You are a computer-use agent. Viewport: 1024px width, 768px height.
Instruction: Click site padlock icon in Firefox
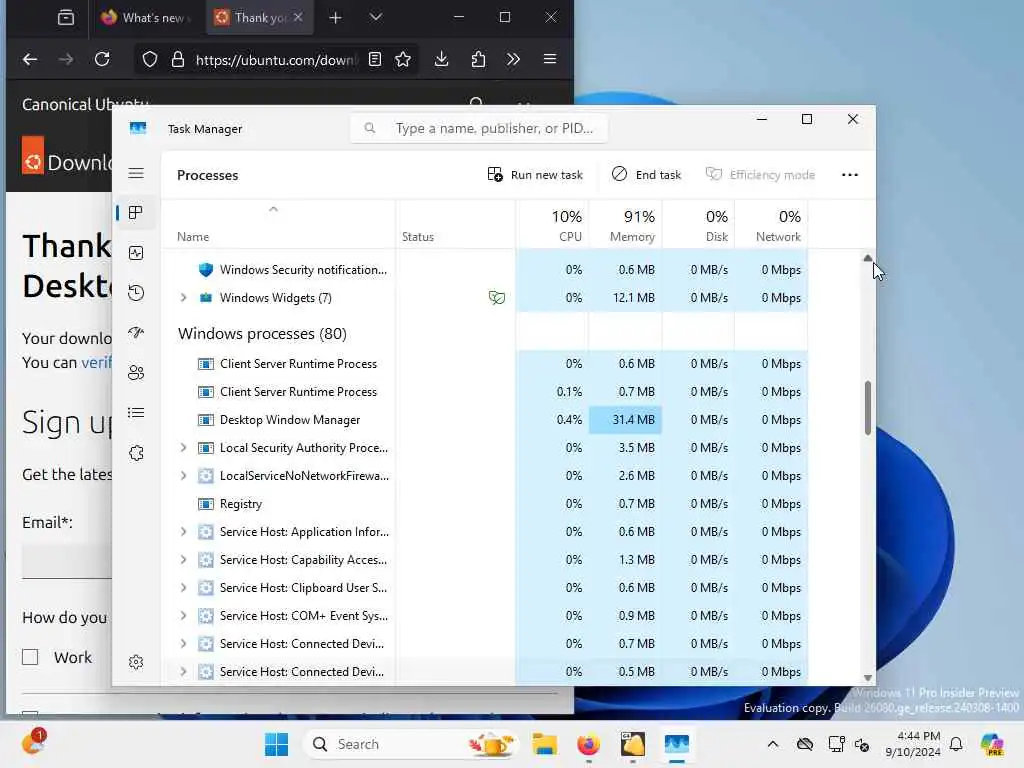click(x=178, y=59)
